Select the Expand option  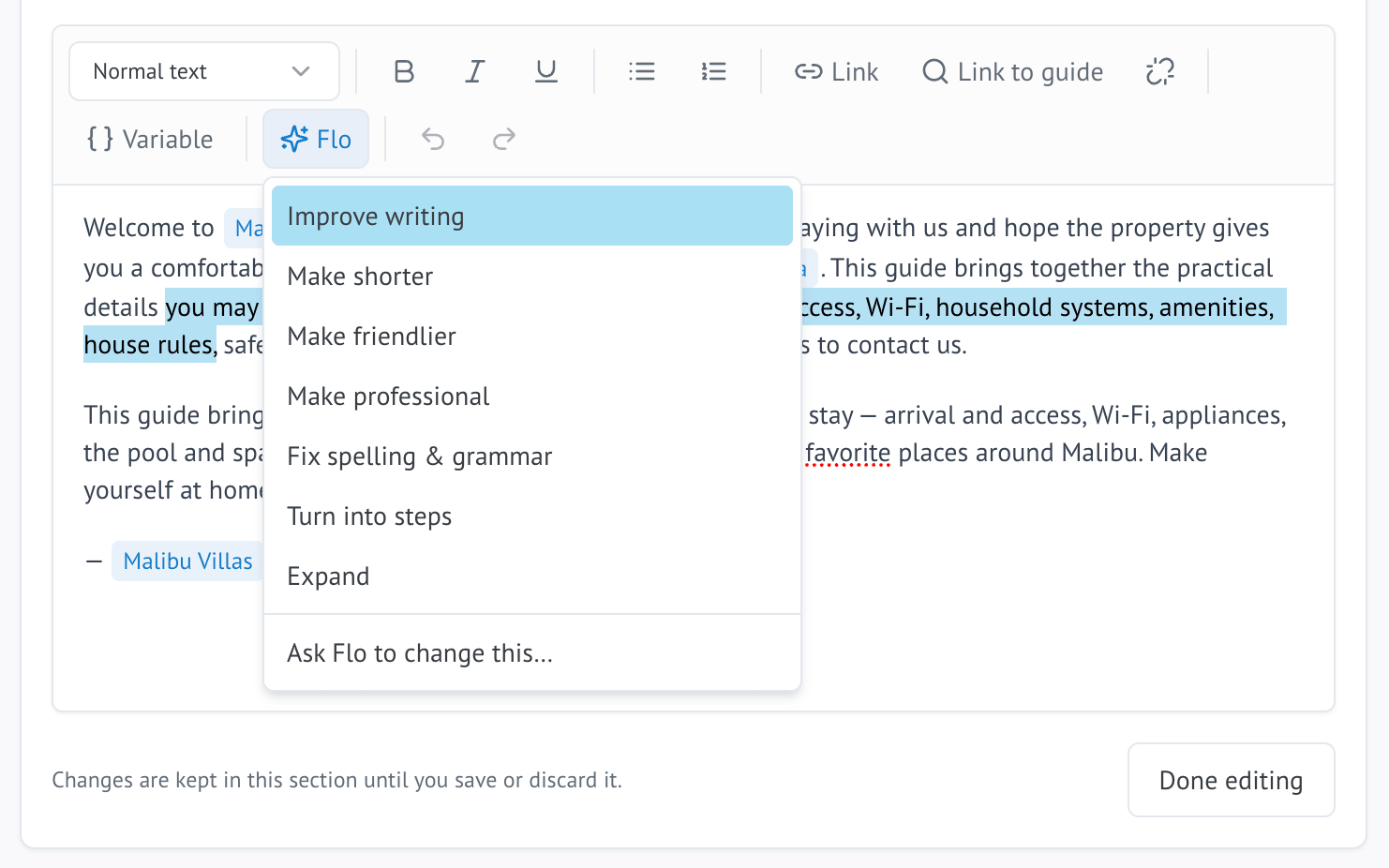click(x=532, y=576)
